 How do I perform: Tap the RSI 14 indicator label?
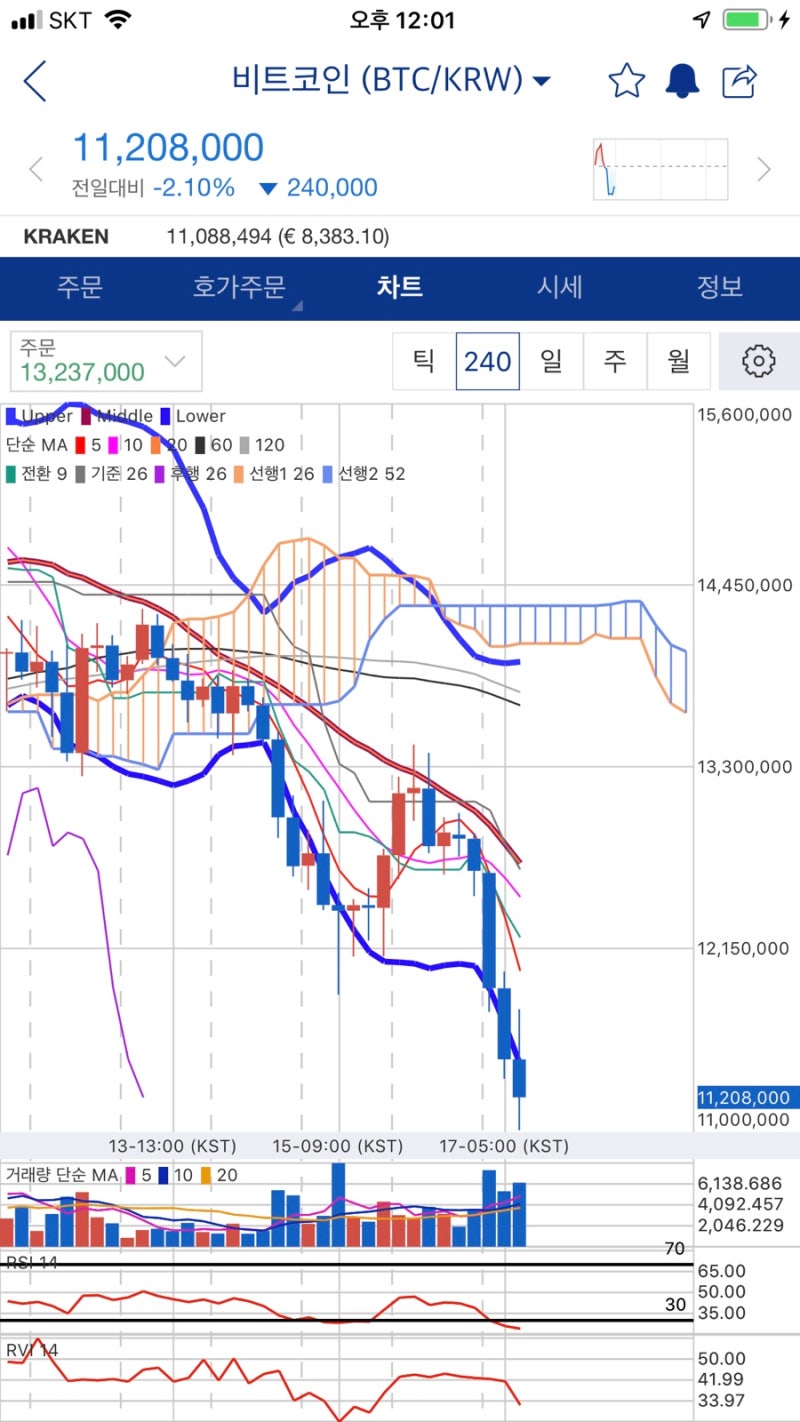(x=32, y=1263)
